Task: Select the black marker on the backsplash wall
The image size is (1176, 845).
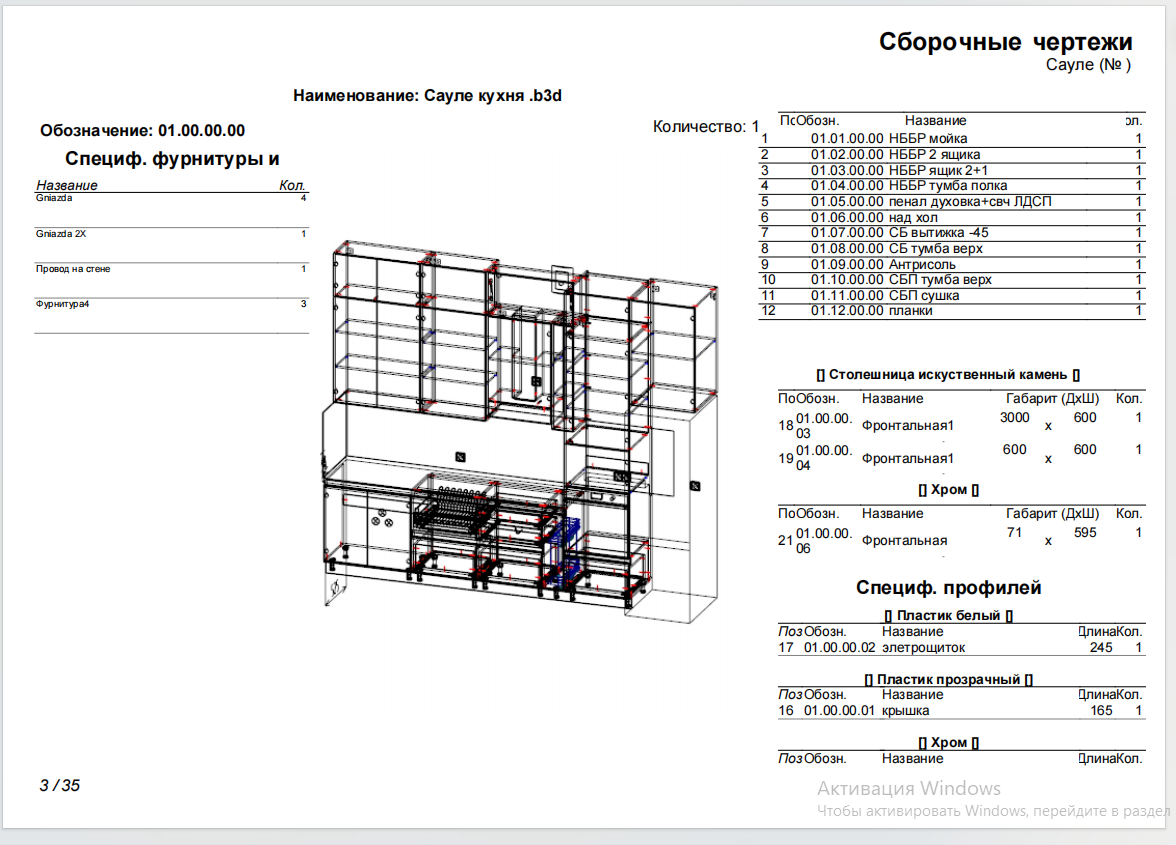Action: pyautogui.click(x=460, y=457)
